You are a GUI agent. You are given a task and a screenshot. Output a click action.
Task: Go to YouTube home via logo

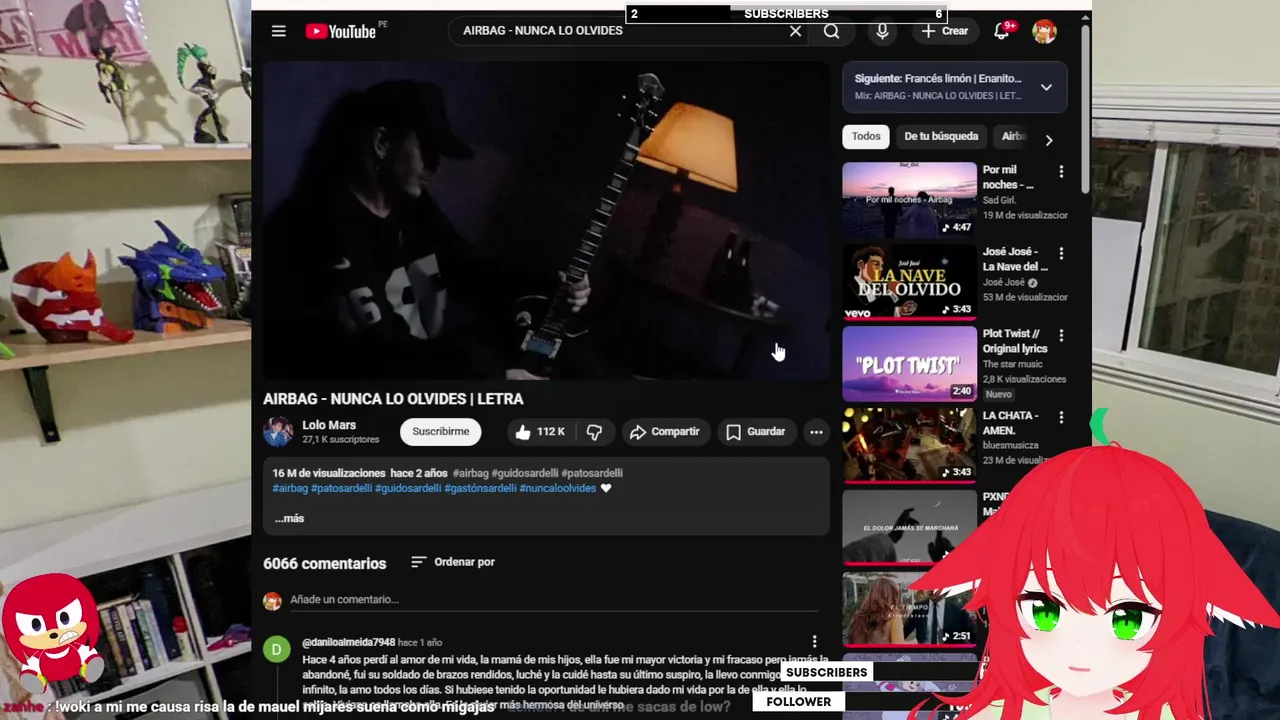340,31
